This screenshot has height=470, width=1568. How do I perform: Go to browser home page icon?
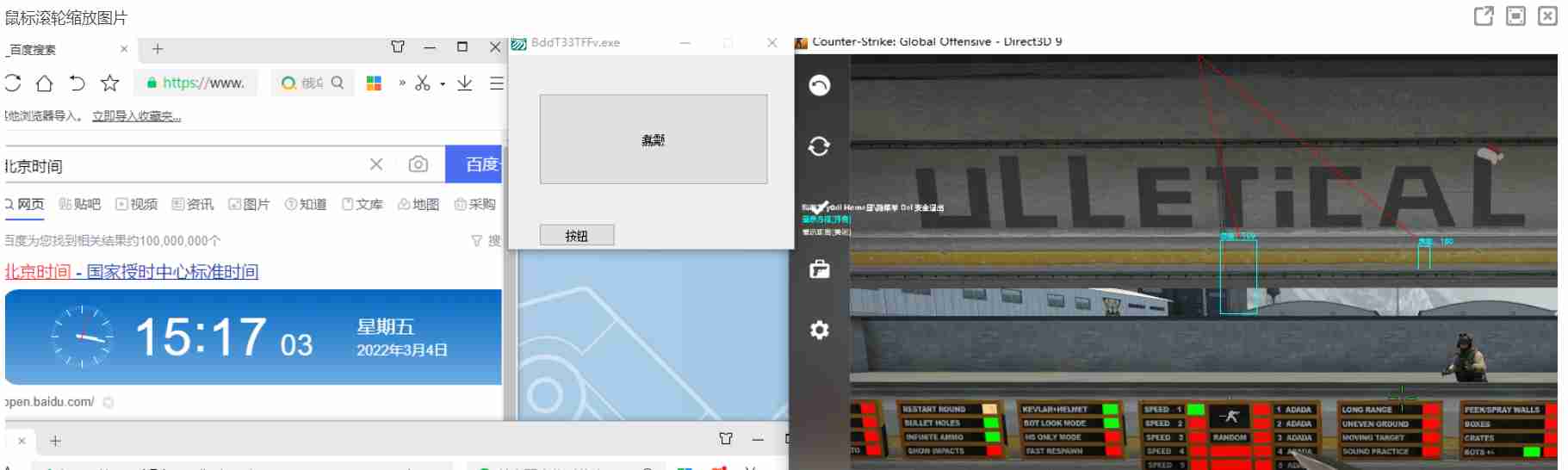[45, 83]
